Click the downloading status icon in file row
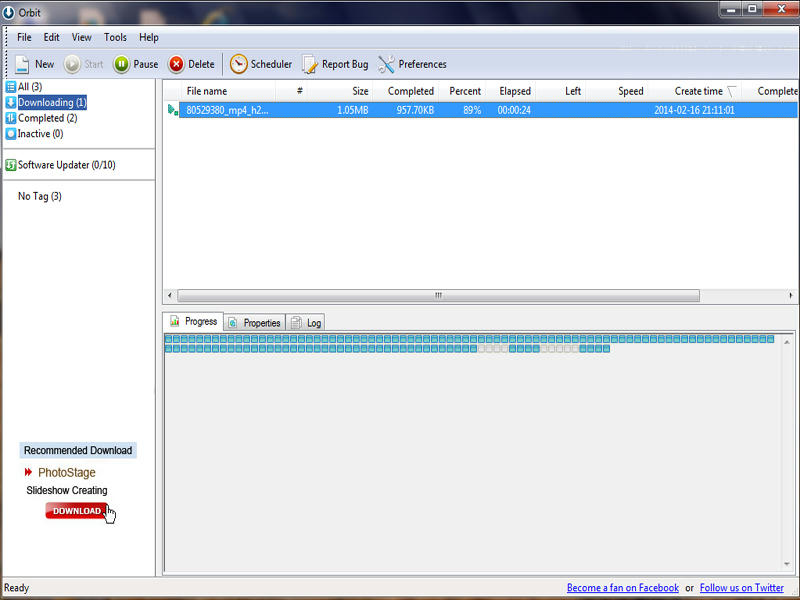This screenshot has height=600, width=800. click(173, 110)
